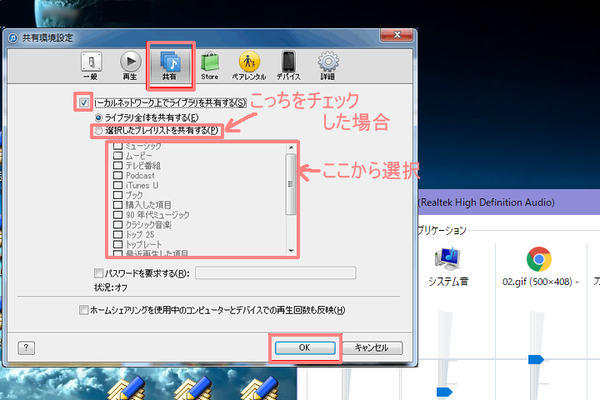Click playlist list scroll down arrow
The image size is (600, 400).
click(291, 251)
